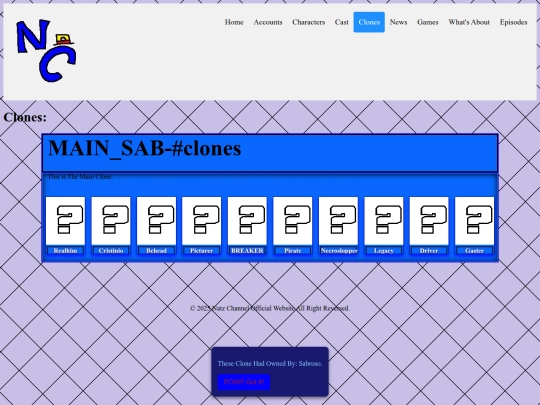Click the BREAKER name label

click(x=247, y=251)
